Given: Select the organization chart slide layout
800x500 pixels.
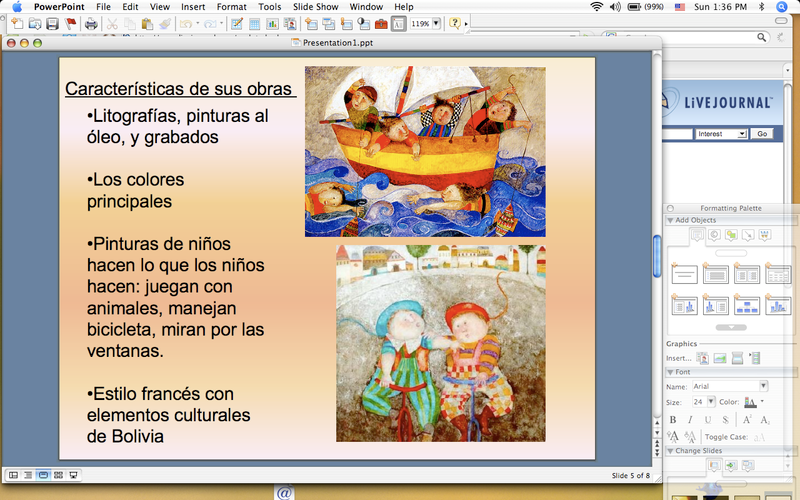Looking at the screenshot, I should [x=747, y=305].
